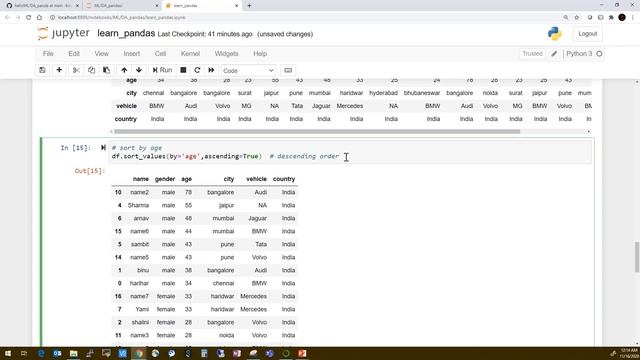Click the Trusted notebook indicator
The width and height of the screenshot is (640, 360).
[532, 54]
